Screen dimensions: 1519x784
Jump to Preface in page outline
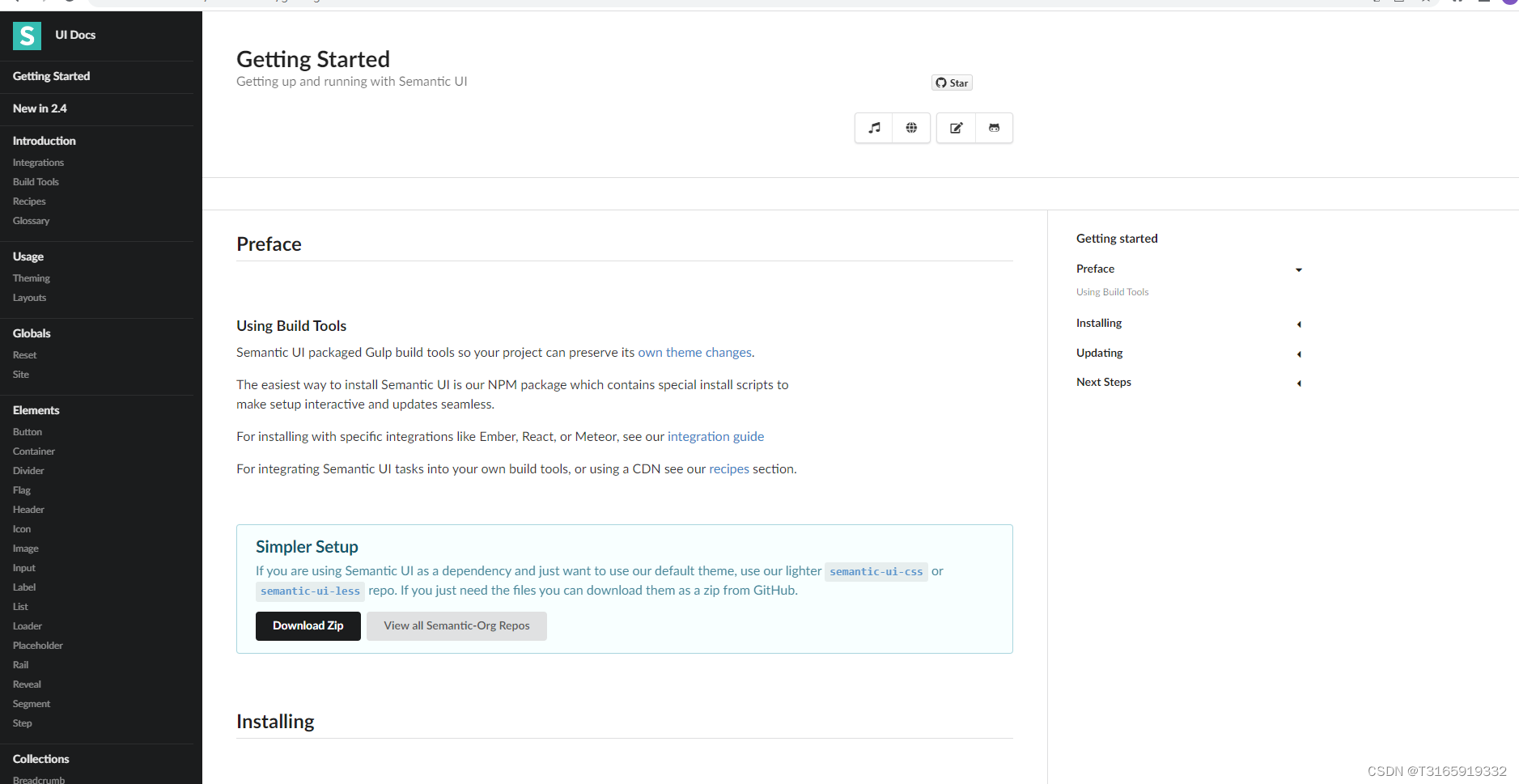click(1095, 269)
